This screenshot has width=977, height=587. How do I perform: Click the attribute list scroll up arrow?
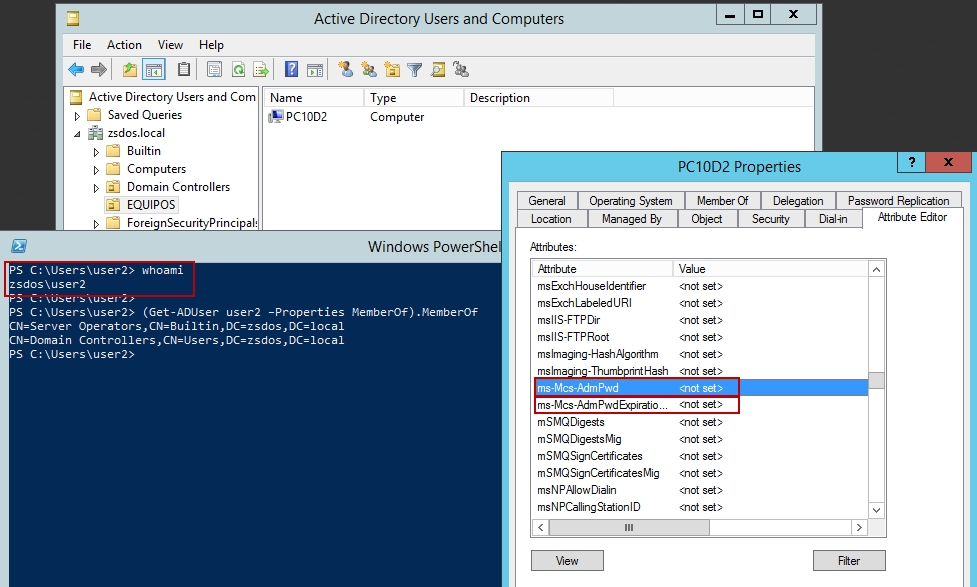876,269
